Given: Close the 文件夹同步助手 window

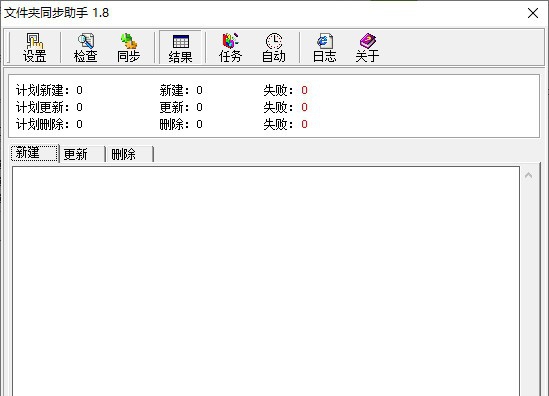Looking at the screenshot, I should click(x=533, y=13).
